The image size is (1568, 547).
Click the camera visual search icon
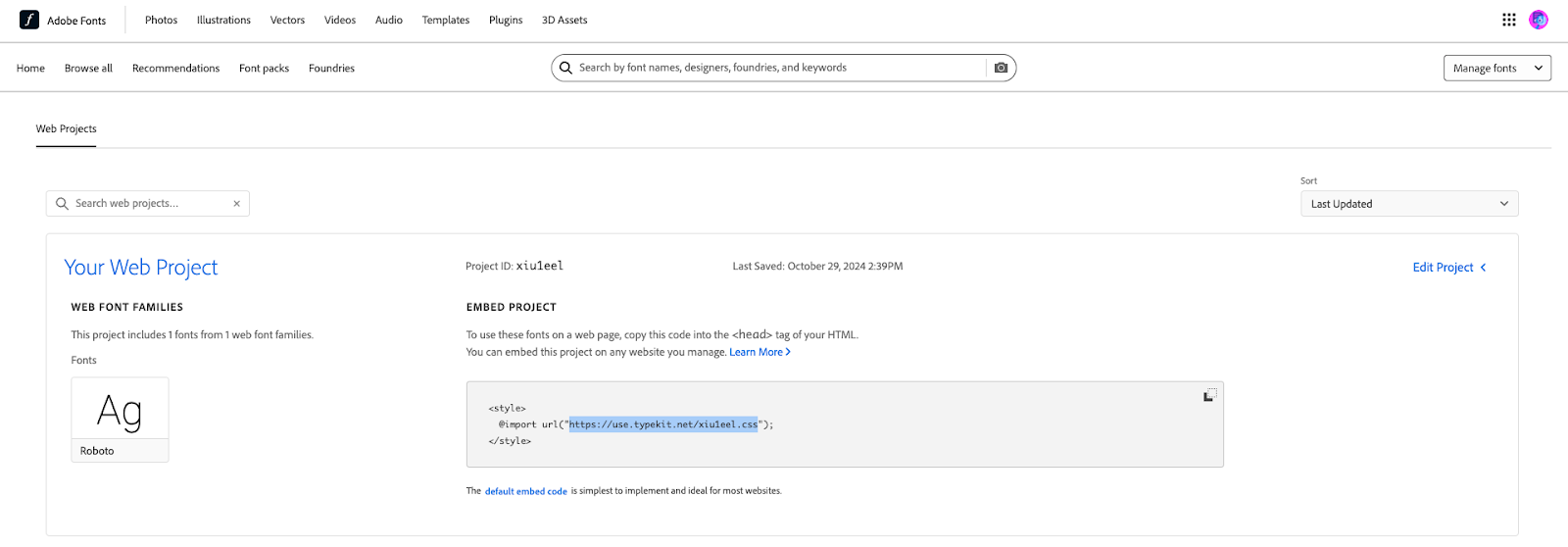click(x=1001, y=68)
